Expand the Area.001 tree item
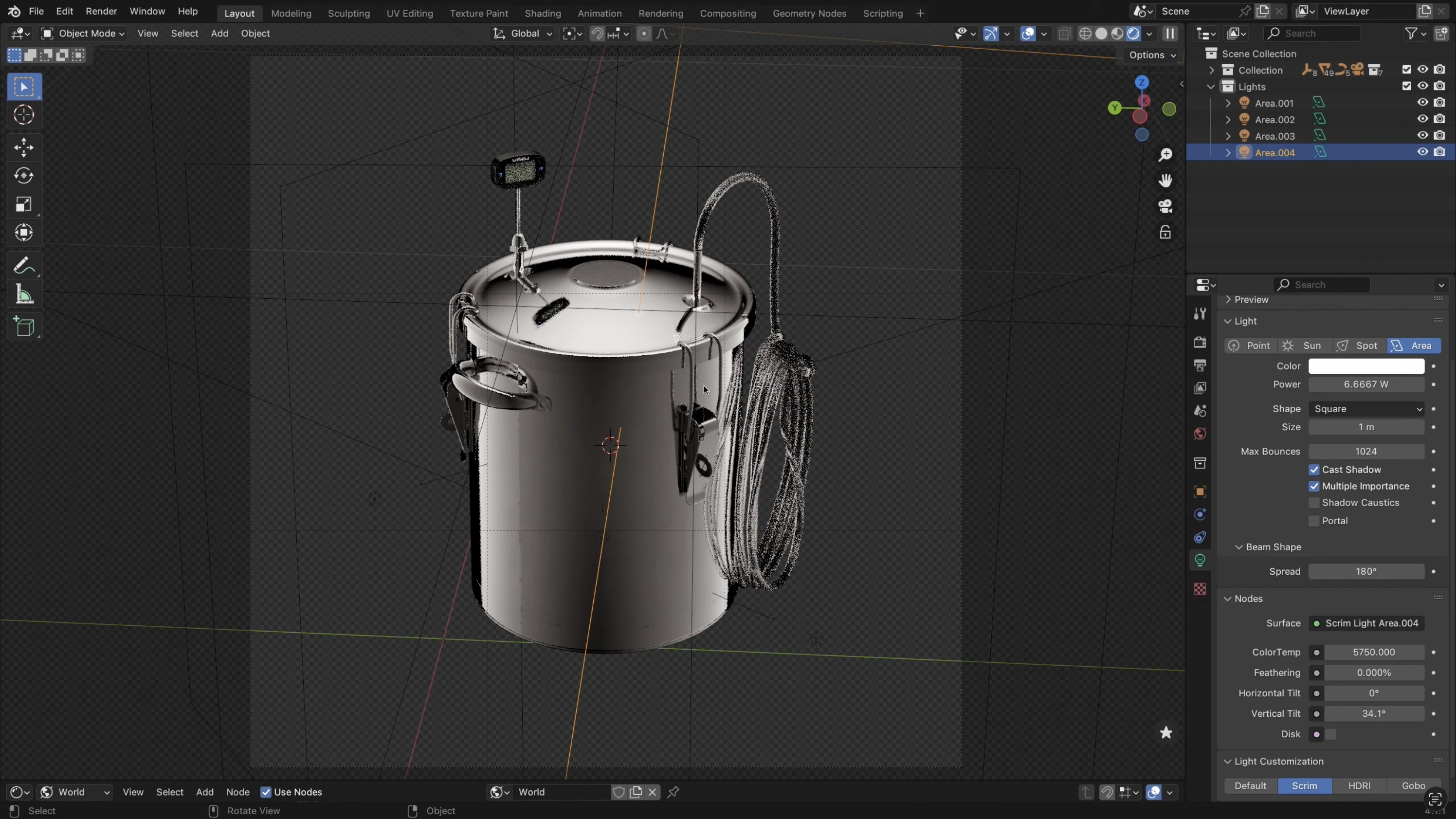 [1228, 104]
